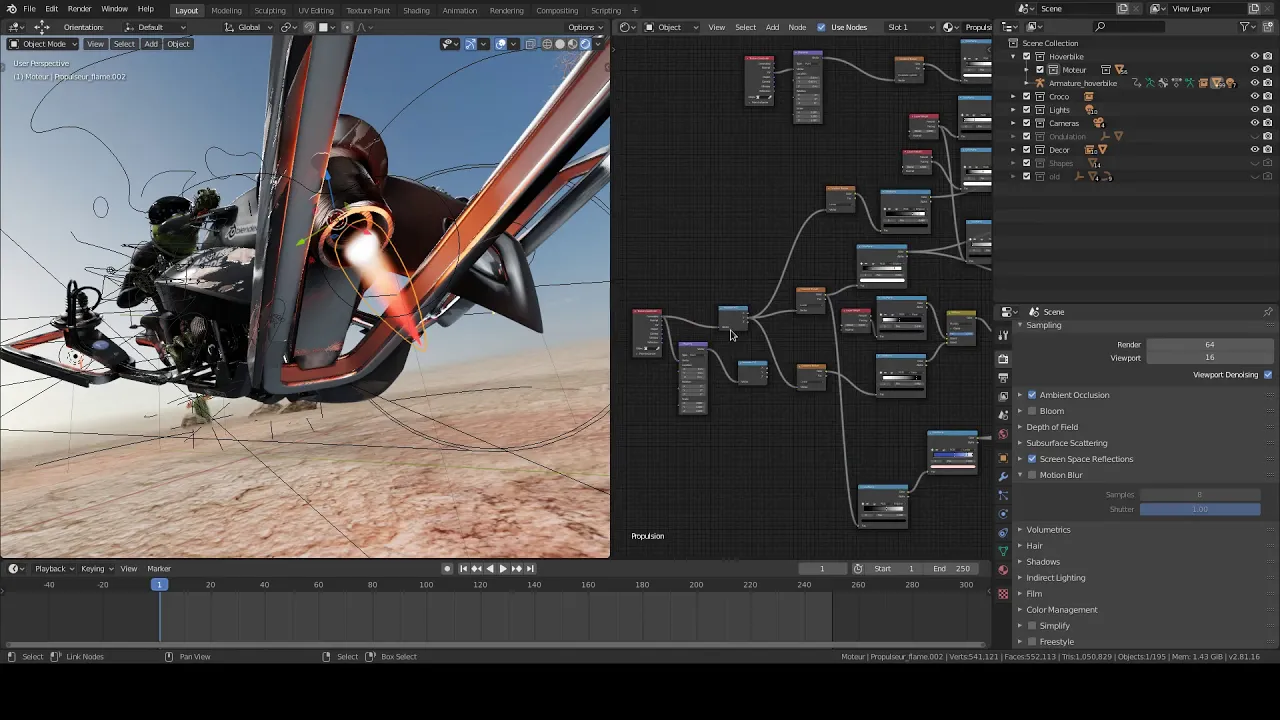Select solid viewport shading mode
Viewport: 1280px width, 720px height.
[560, 44]
